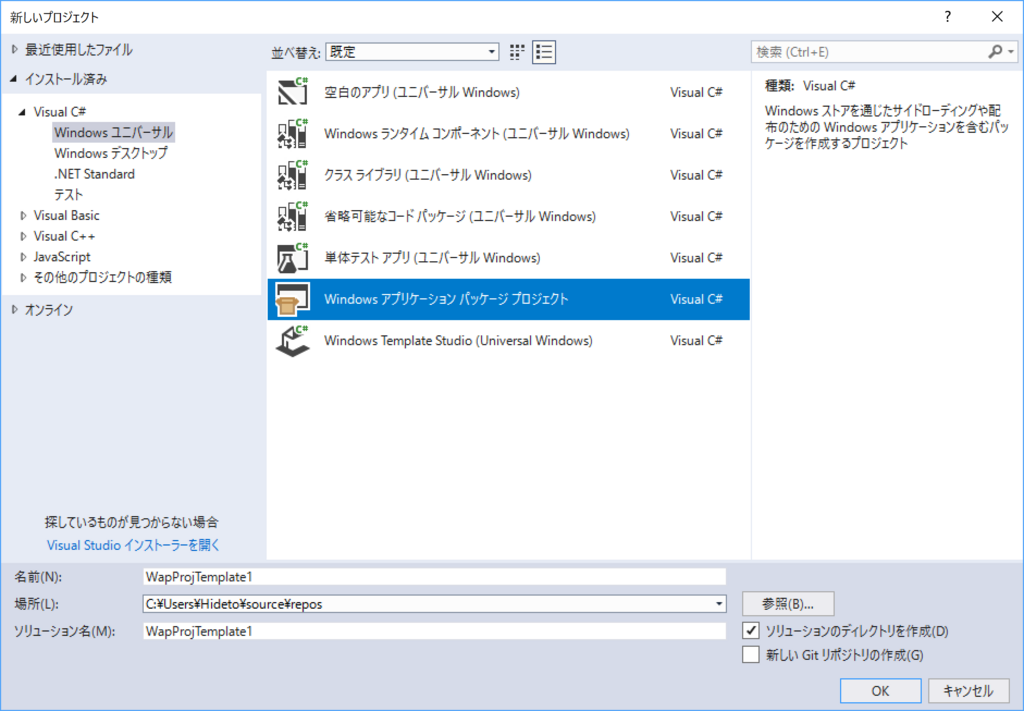Image resolution: width=1024 pixels, height=711 pixels.
Task: Select .NET Standard category
Action: [x=95, y=174]
